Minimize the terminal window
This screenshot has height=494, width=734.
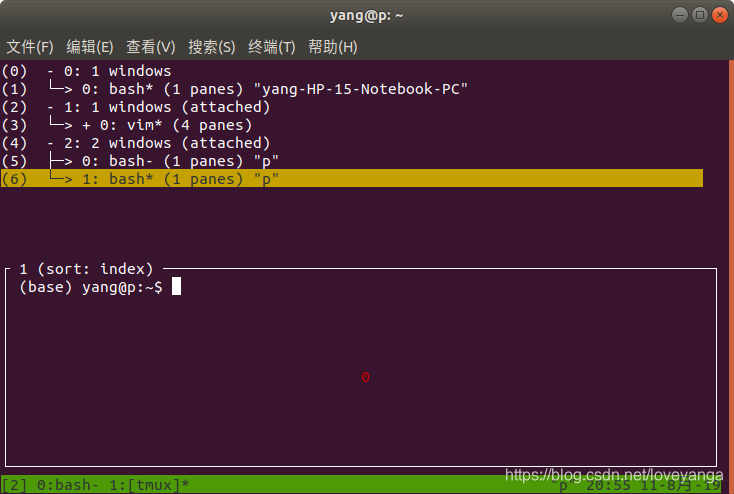click(679, 15)
